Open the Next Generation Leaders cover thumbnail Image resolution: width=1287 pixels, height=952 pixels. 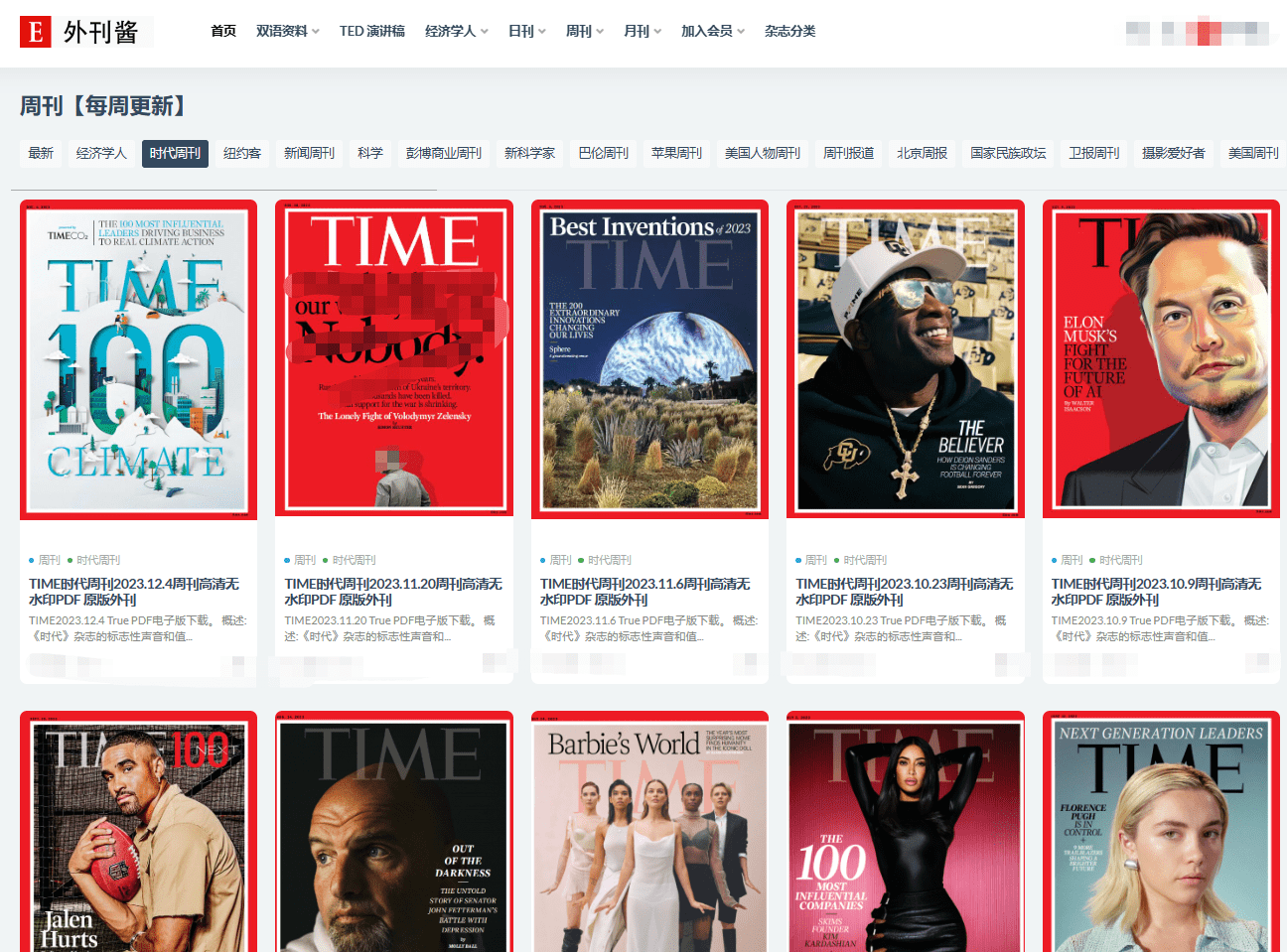(x=1161, y=832)
